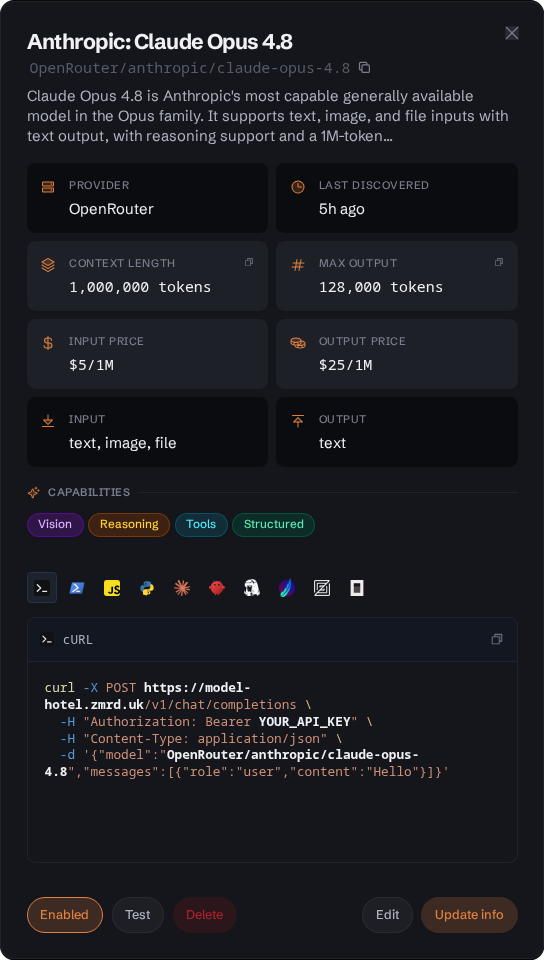Screen dimensions: 544x960
Task: Select the purple feather client icon
Action: coord(287,588)
